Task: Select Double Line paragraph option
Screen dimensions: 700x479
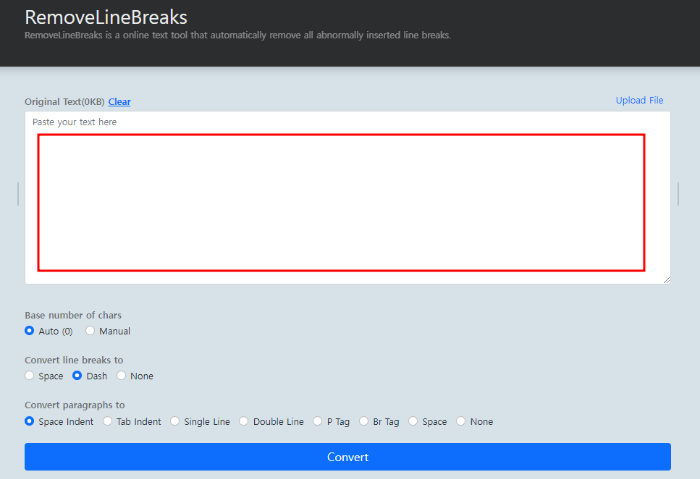Action: (244, 421)
